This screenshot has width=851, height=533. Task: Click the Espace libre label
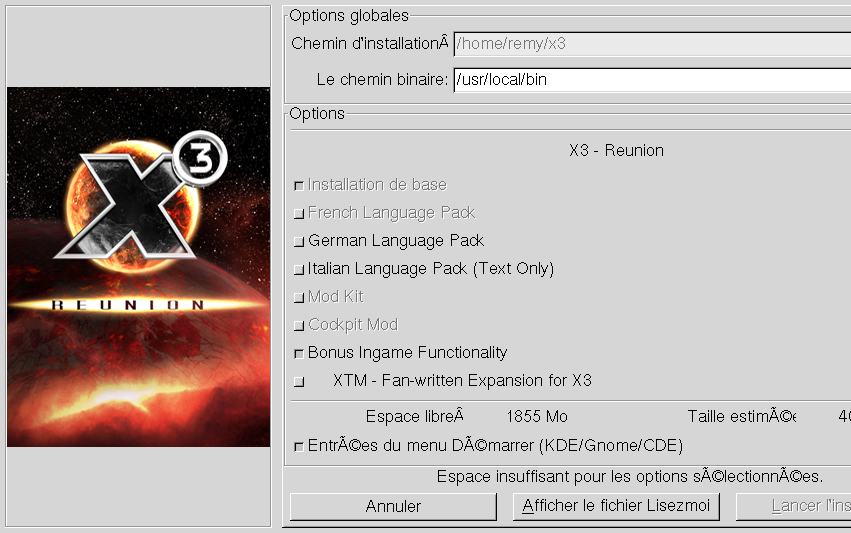(x=415, y=416)
